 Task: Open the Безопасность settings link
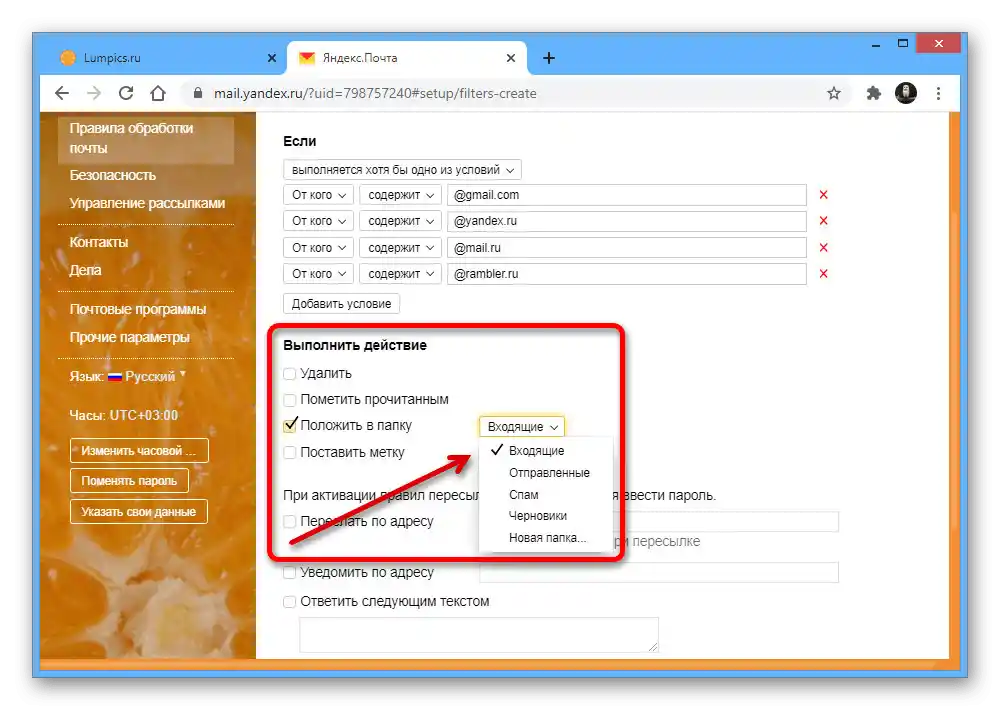(112, 175)
